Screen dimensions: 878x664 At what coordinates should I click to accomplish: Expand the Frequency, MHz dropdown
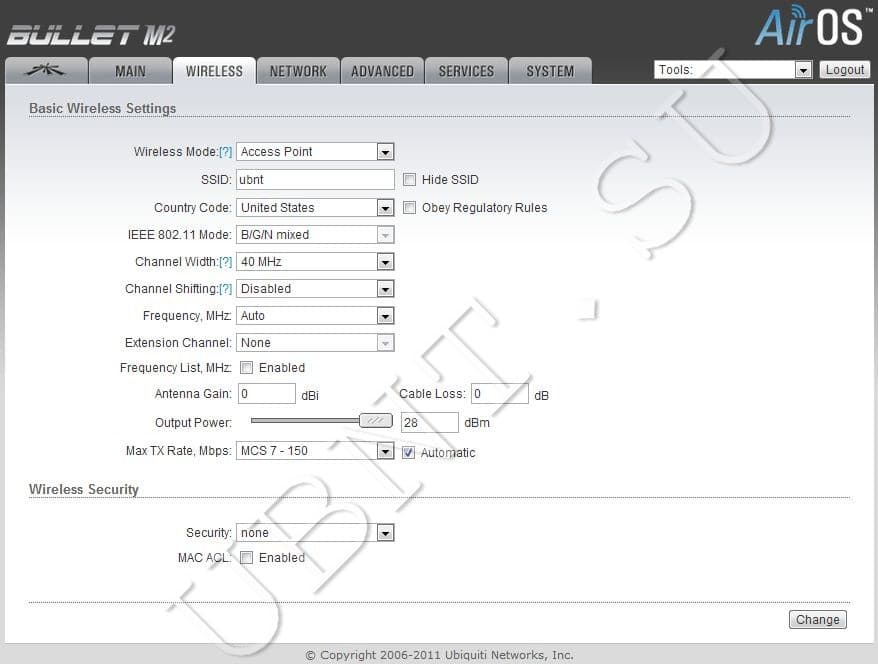[x=315, y=315]
